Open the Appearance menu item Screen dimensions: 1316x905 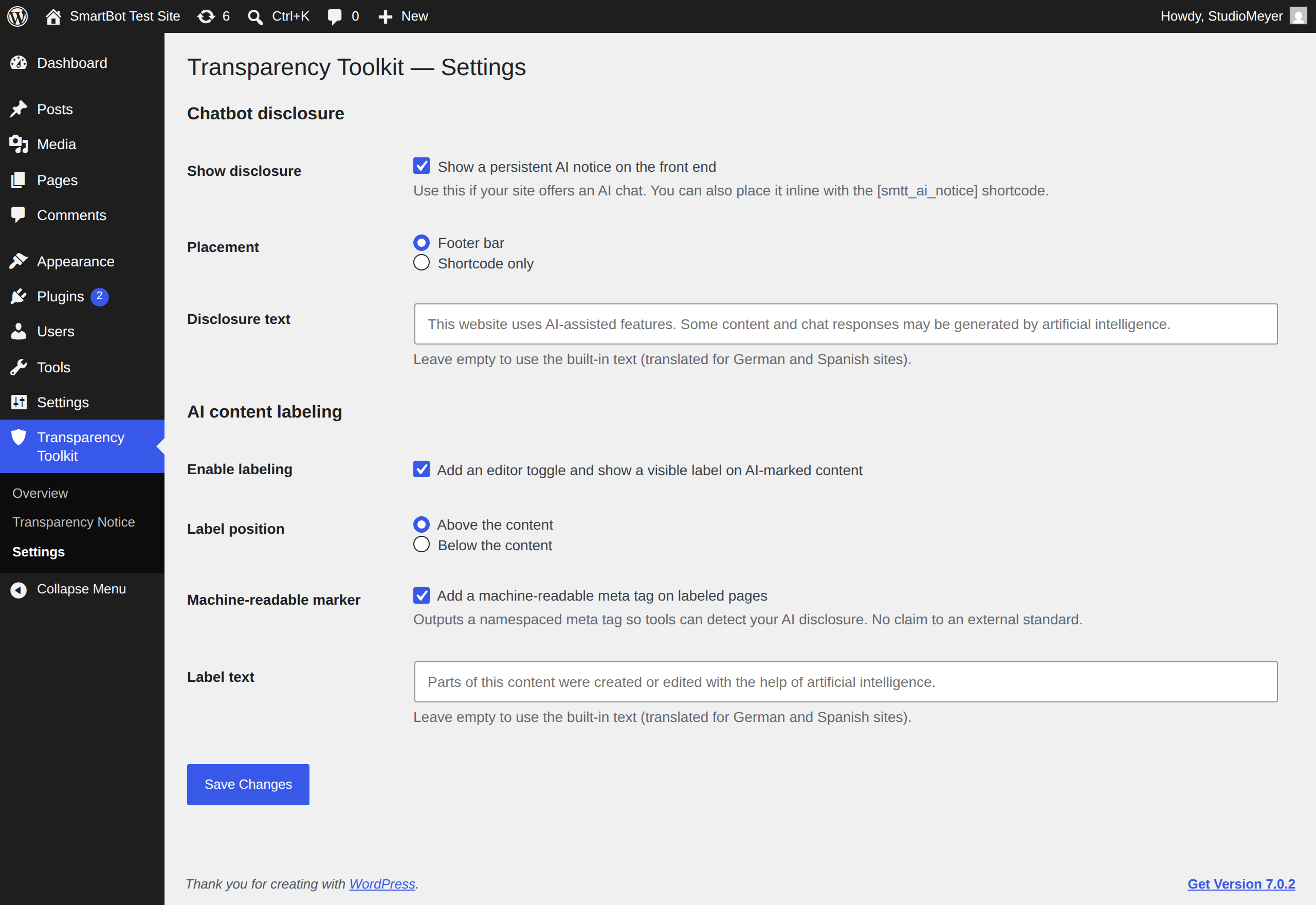[82, 261]
